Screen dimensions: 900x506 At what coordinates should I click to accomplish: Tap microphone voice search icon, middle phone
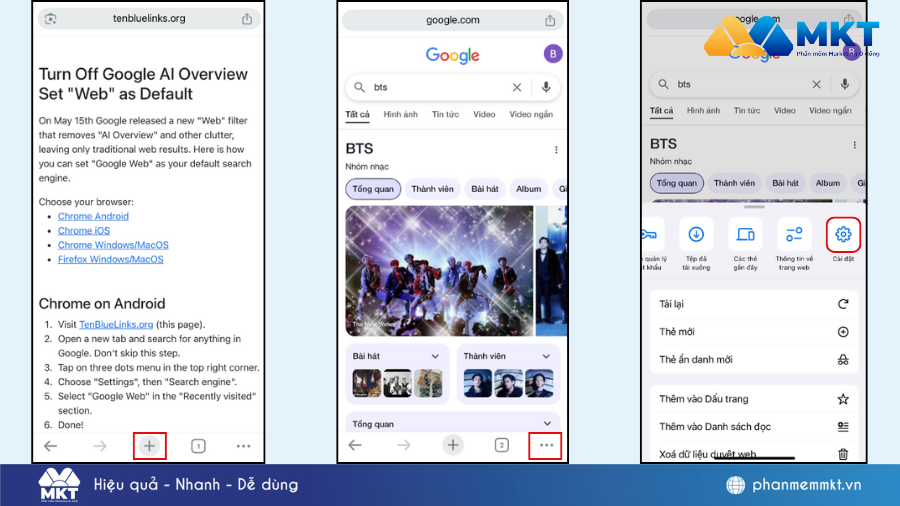[x=546, y=87]
